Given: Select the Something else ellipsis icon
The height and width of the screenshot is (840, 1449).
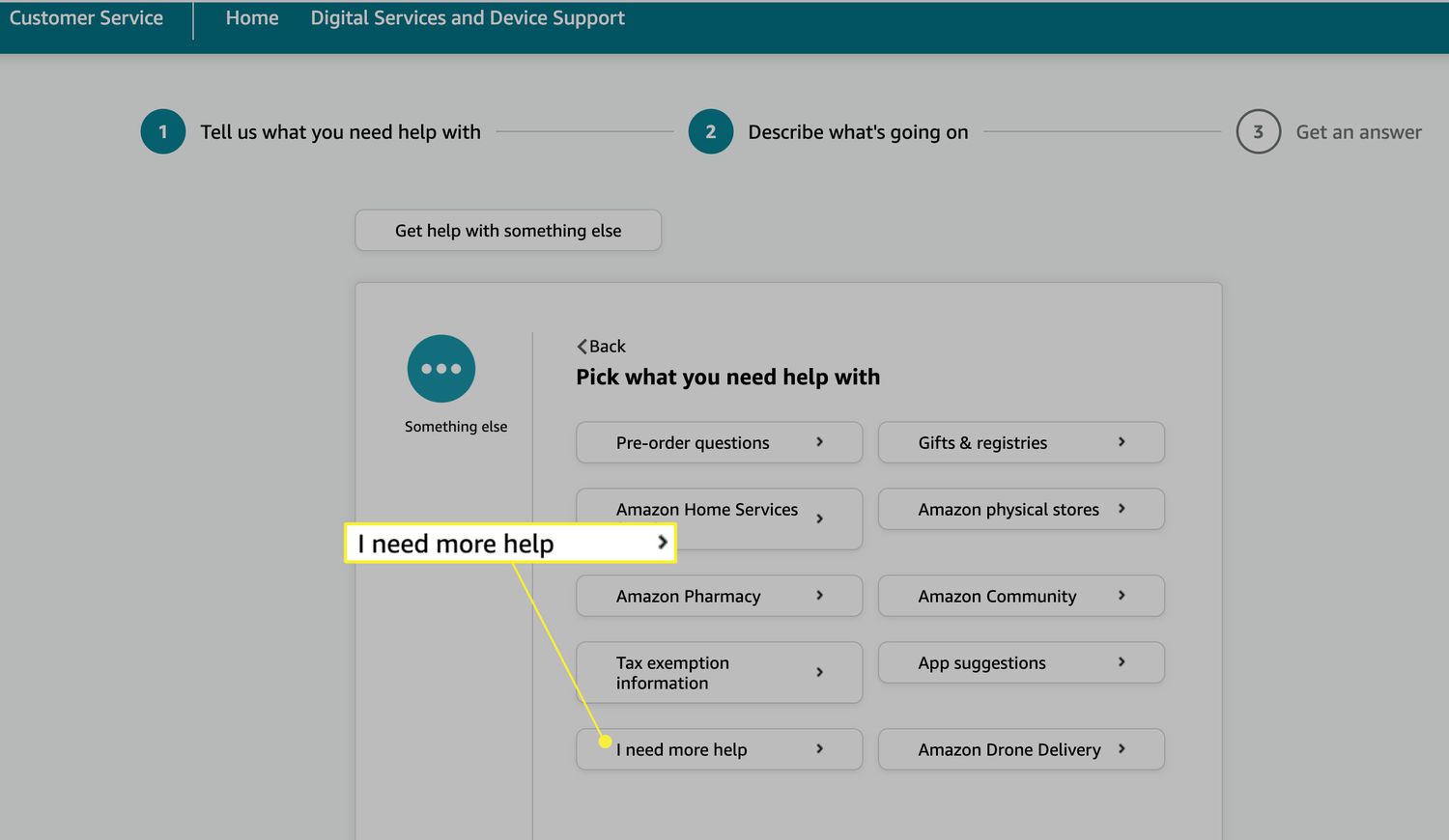Looking at the screenshot, I should point(441,369).
